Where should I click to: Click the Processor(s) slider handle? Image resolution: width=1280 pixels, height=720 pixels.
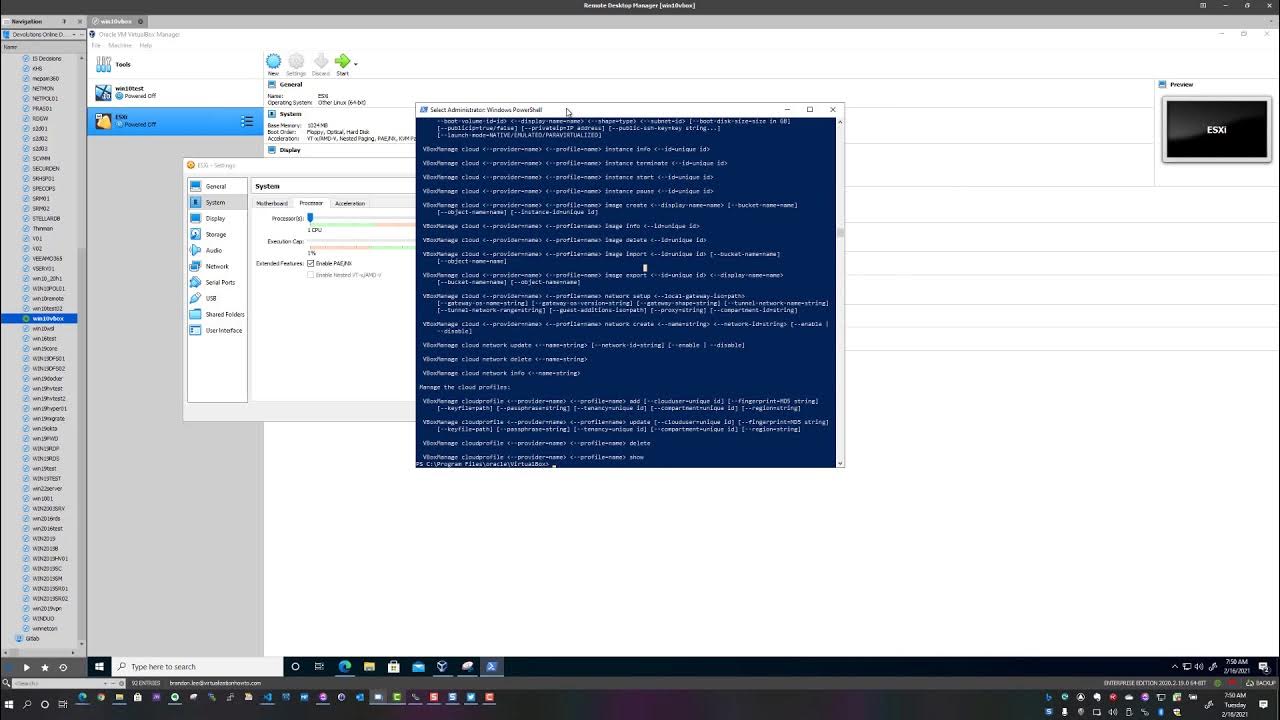click(x=310, y=218)
